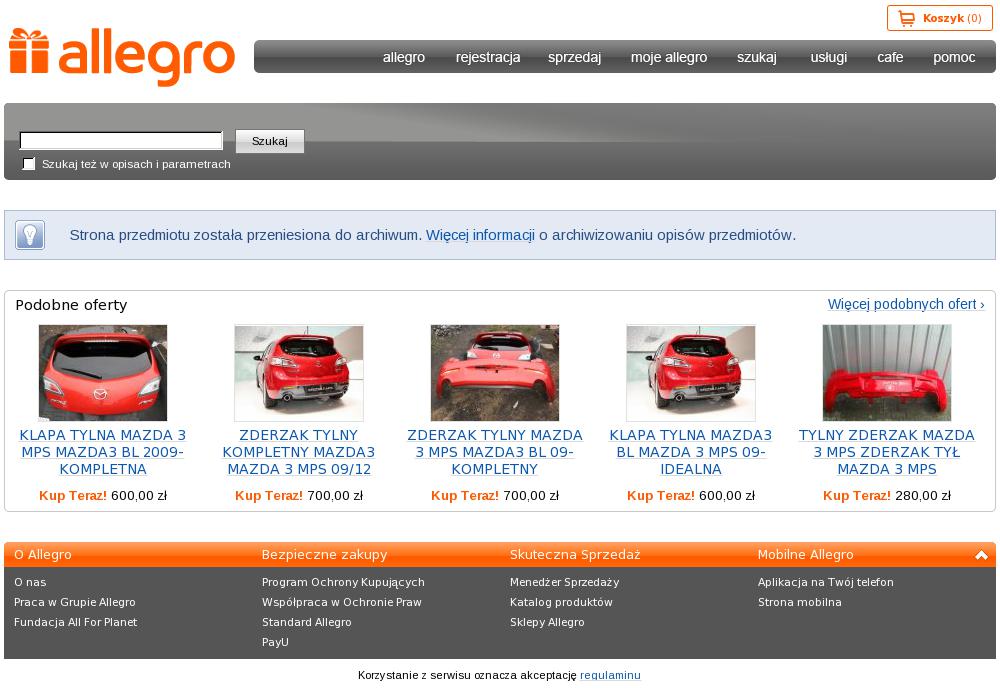
Task: Open KLAPA TYLNA MAZDA 3 MPS KOMPLETNA offer link
Action: pos(103,452)
